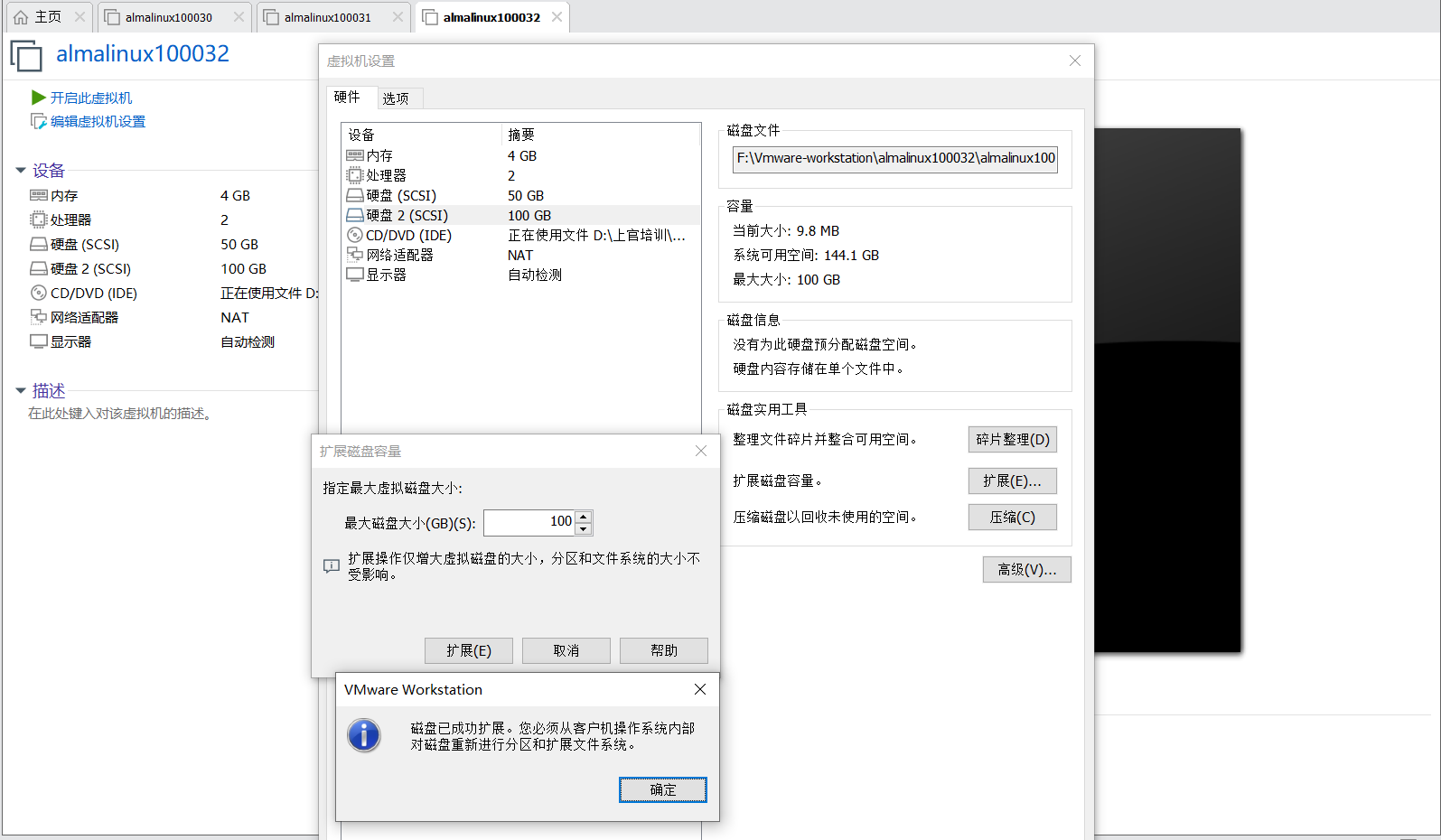Click the large VM icon beside almalinux100032 title
This screenshot has height=840, width=1441.
tap(26, 56)
